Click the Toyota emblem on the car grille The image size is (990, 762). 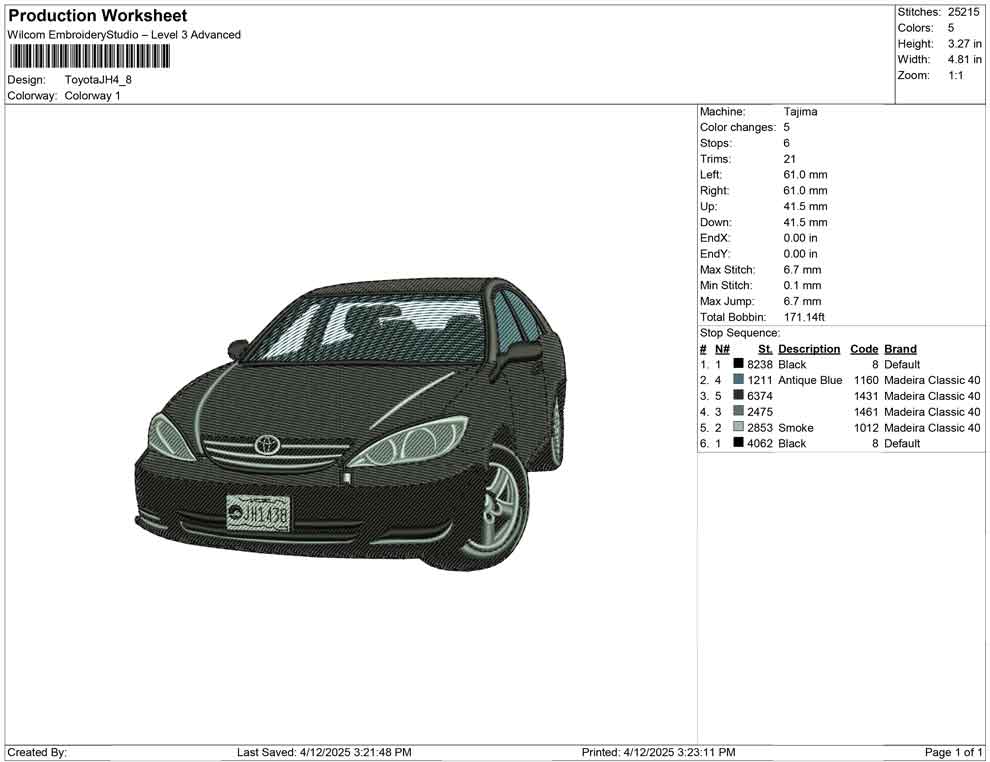[x=267, y=444]
